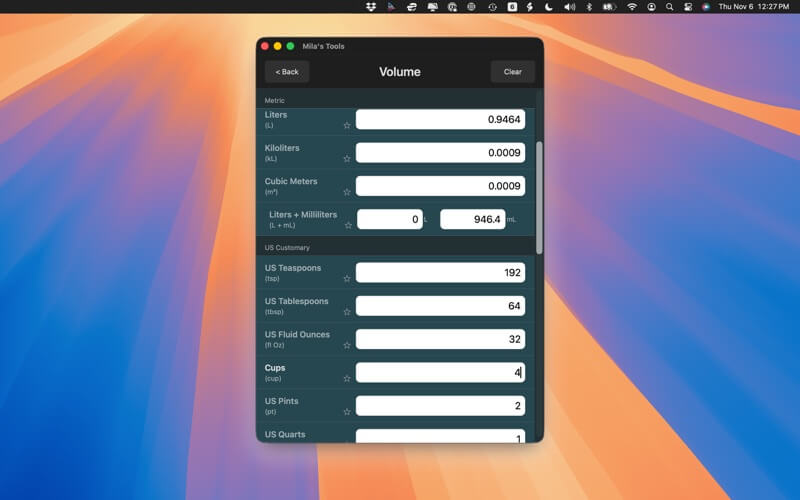800x500 pixels.
Task: Favorite the Liters unit star
Action: click(347, 126)
